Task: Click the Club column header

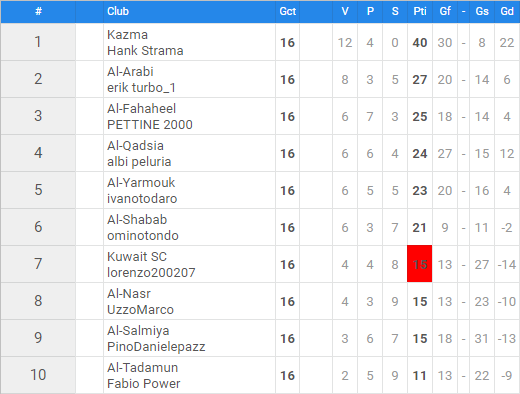Action: 118,11
